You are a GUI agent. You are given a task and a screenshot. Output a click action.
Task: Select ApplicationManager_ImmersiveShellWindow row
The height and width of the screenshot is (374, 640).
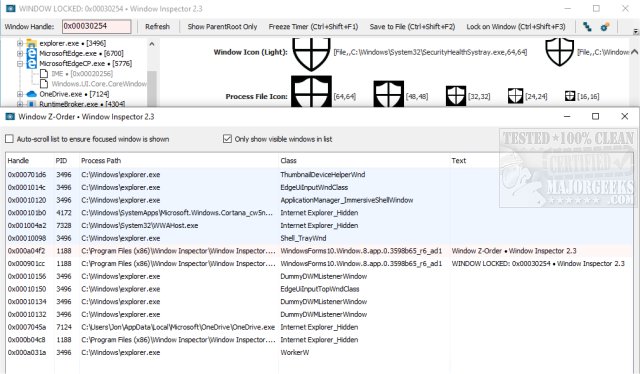pos(319,200)
